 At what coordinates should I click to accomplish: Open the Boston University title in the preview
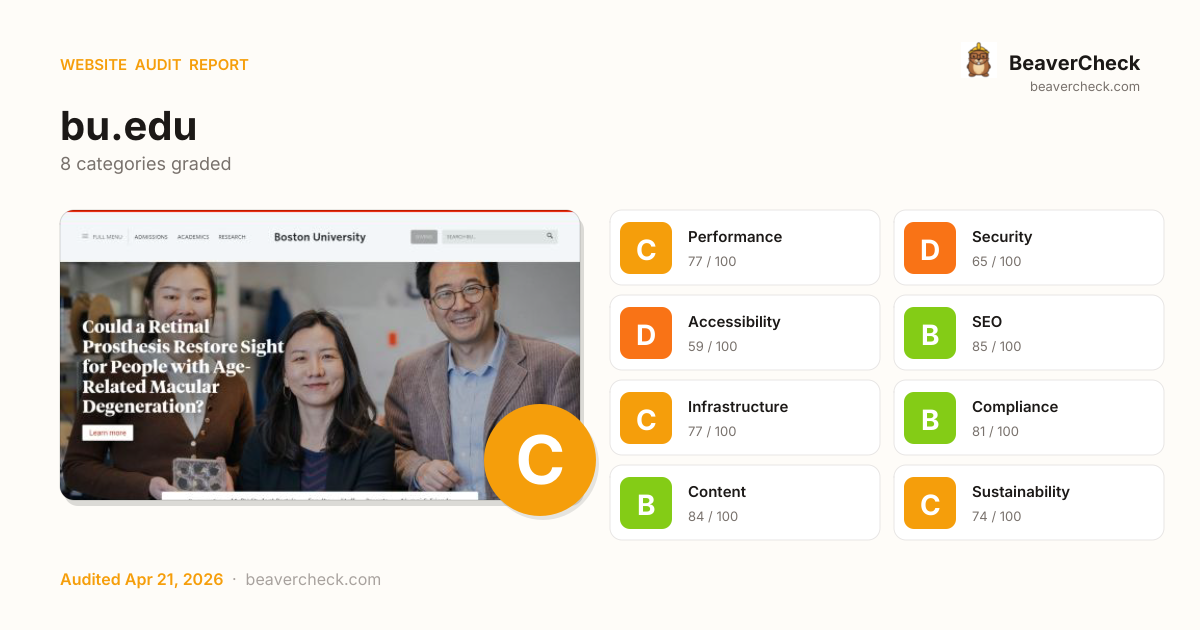pos(320,237)
